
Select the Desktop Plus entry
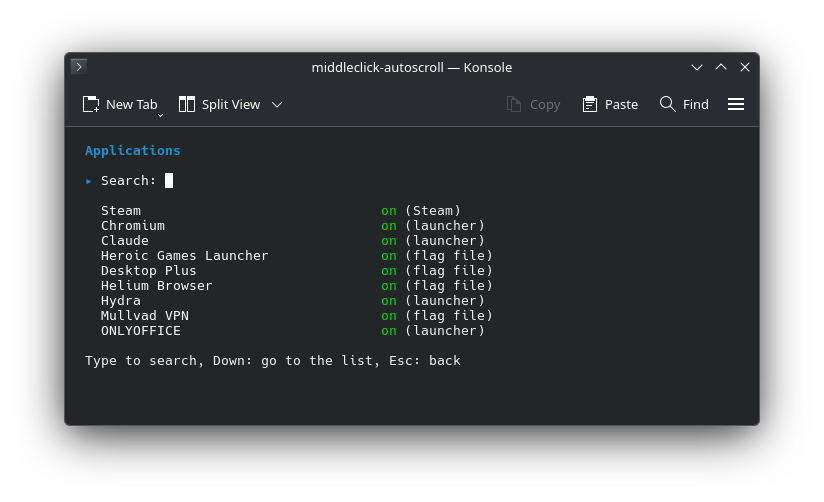(149, 271)
